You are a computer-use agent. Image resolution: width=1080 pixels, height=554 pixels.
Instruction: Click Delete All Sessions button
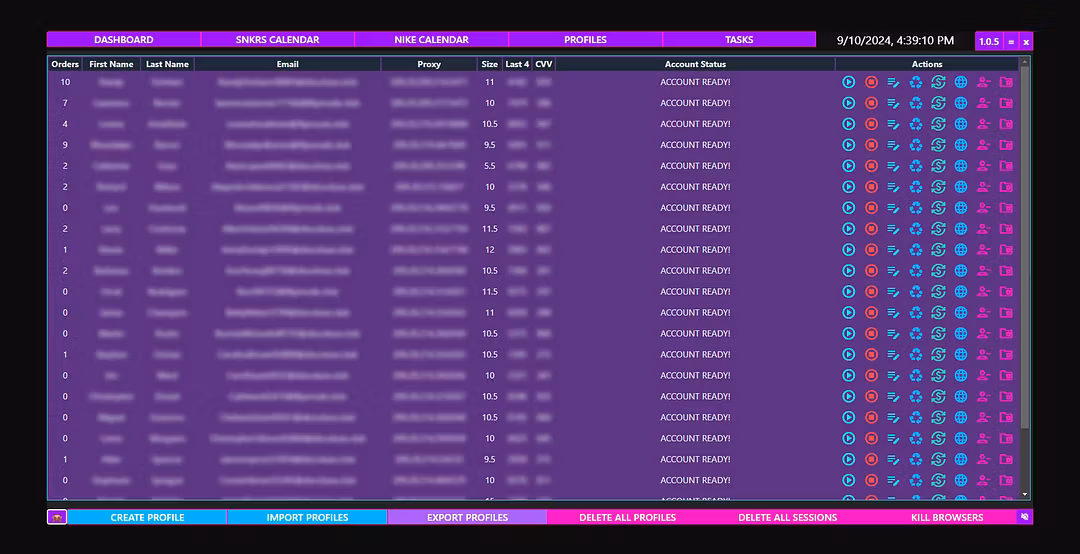point(787,517)
